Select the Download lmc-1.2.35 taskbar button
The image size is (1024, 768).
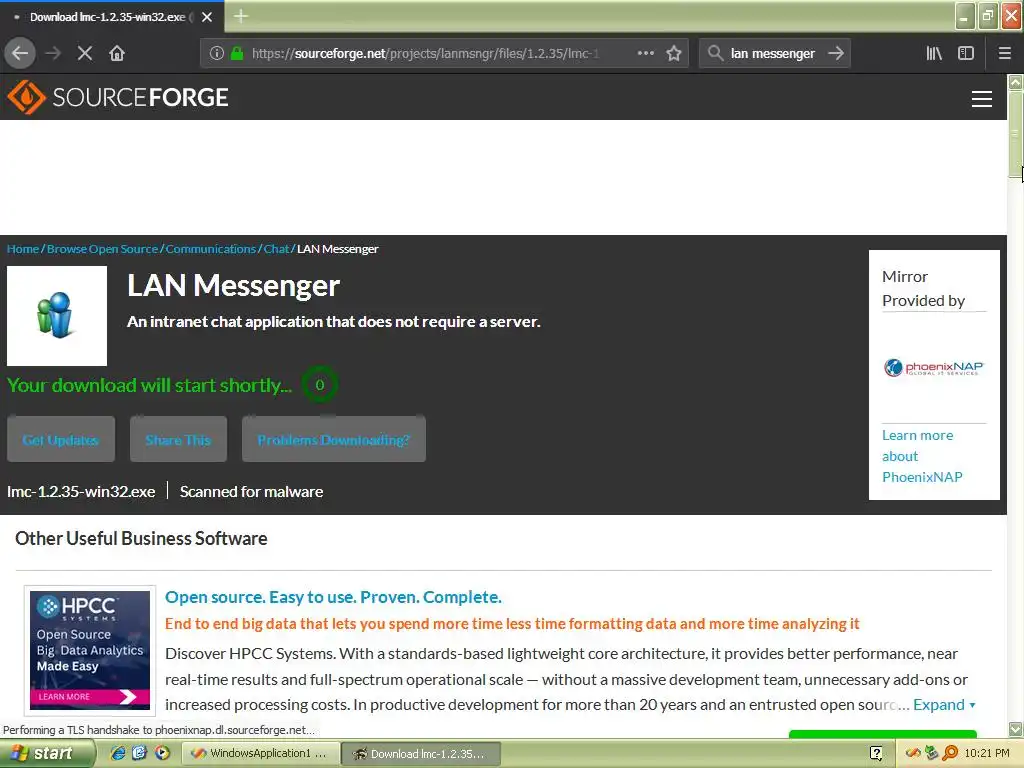click(x=421, y=753)
